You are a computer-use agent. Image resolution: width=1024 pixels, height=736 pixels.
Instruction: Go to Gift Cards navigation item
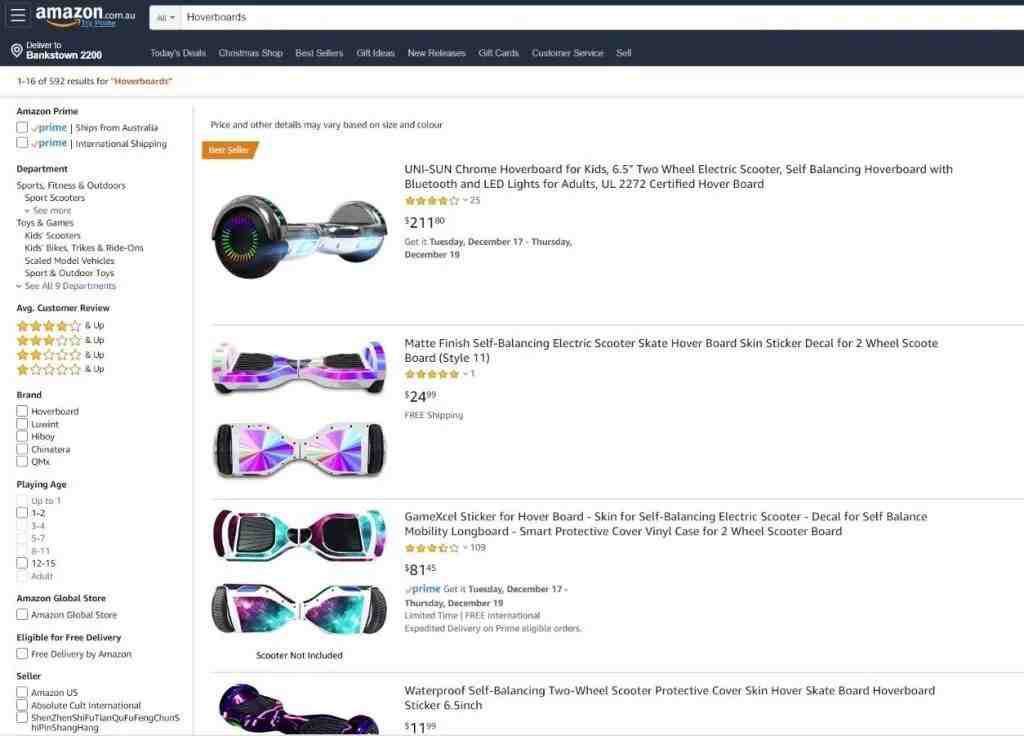(498, 53)
